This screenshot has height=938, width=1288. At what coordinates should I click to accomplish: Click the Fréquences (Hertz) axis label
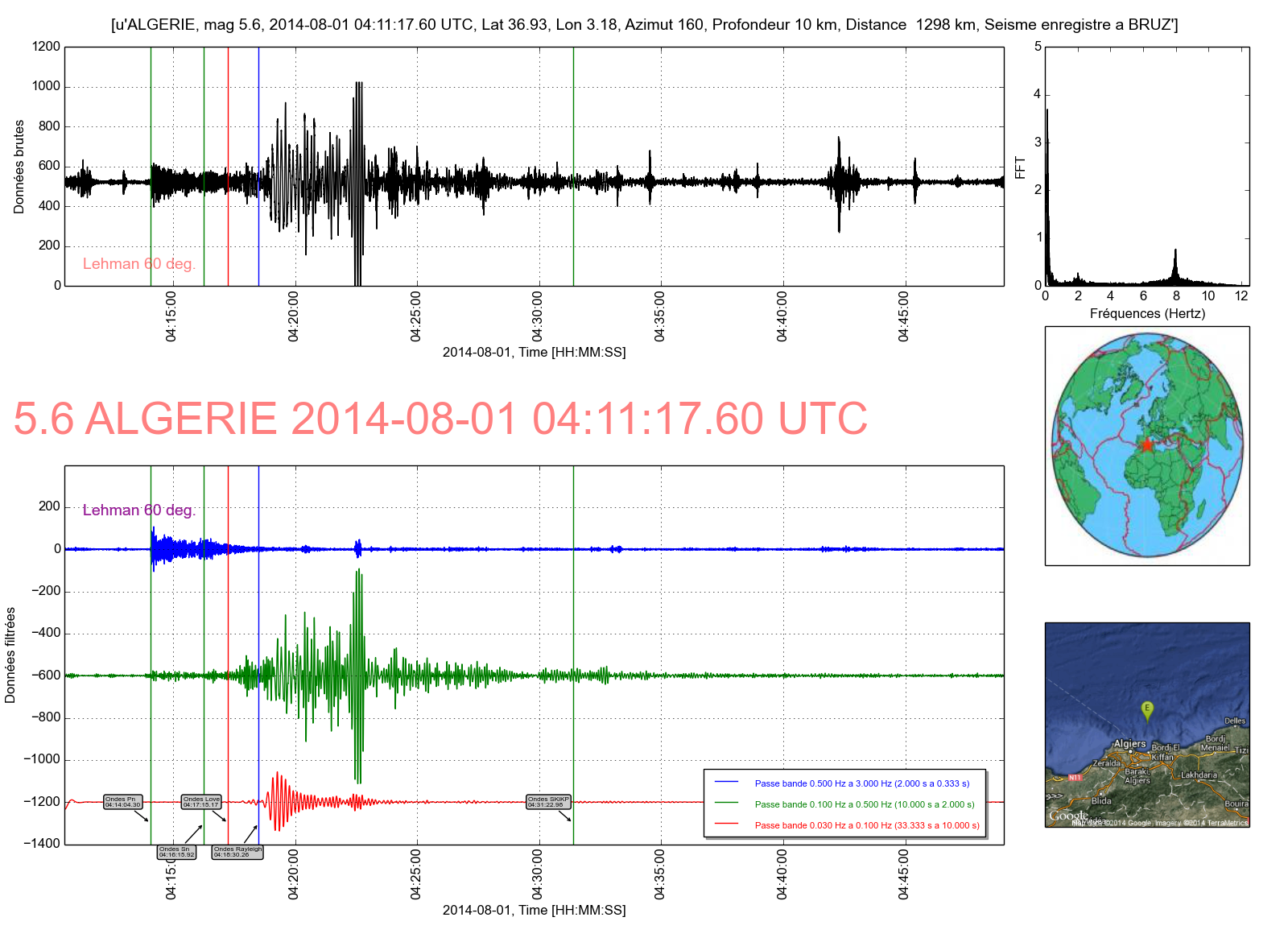(x=1147, y=313)
